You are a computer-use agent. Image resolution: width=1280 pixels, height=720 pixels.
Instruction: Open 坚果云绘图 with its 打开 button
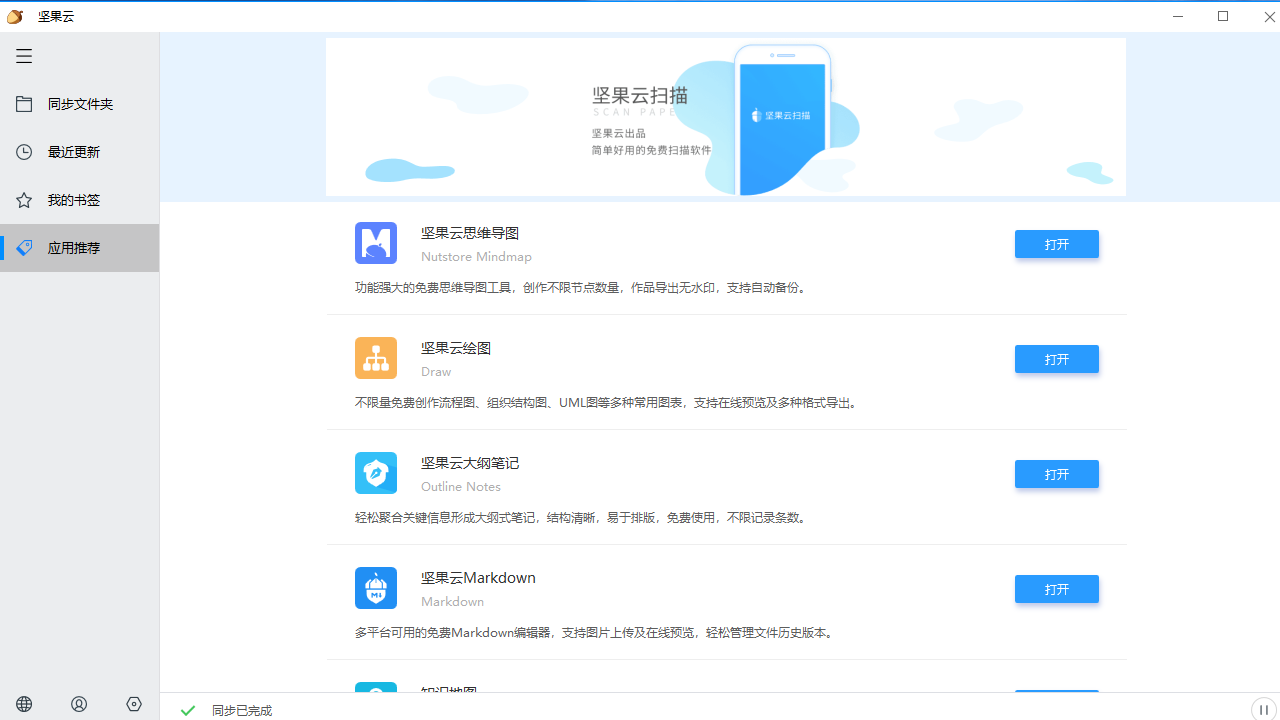(x=1056, y=359)
